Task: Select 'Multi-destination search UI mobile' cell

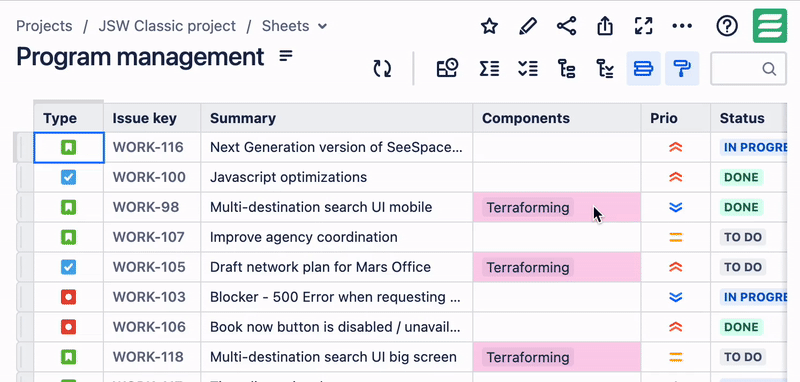Action: point(337,208)
